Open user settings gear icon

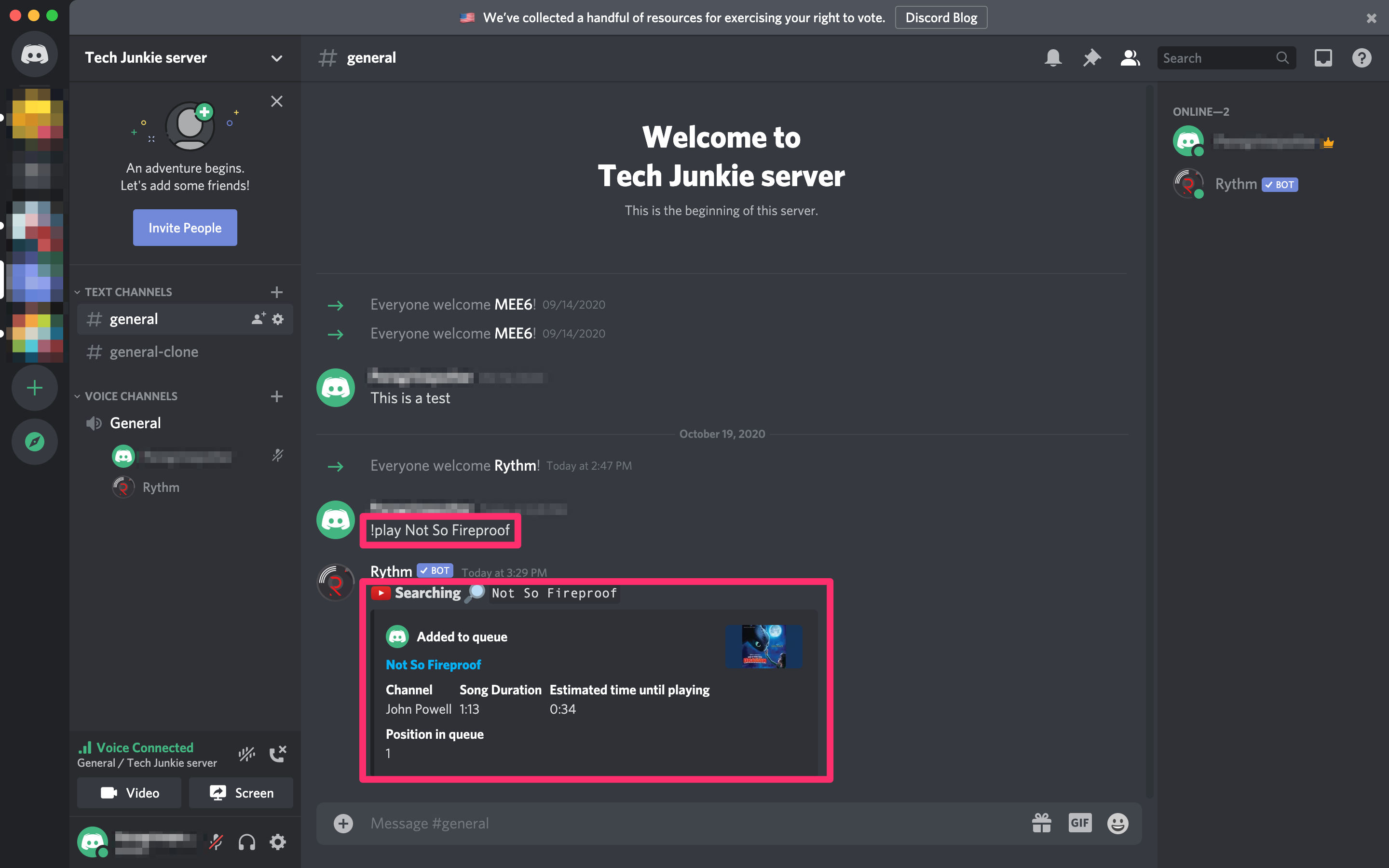[x=278, y=842]
